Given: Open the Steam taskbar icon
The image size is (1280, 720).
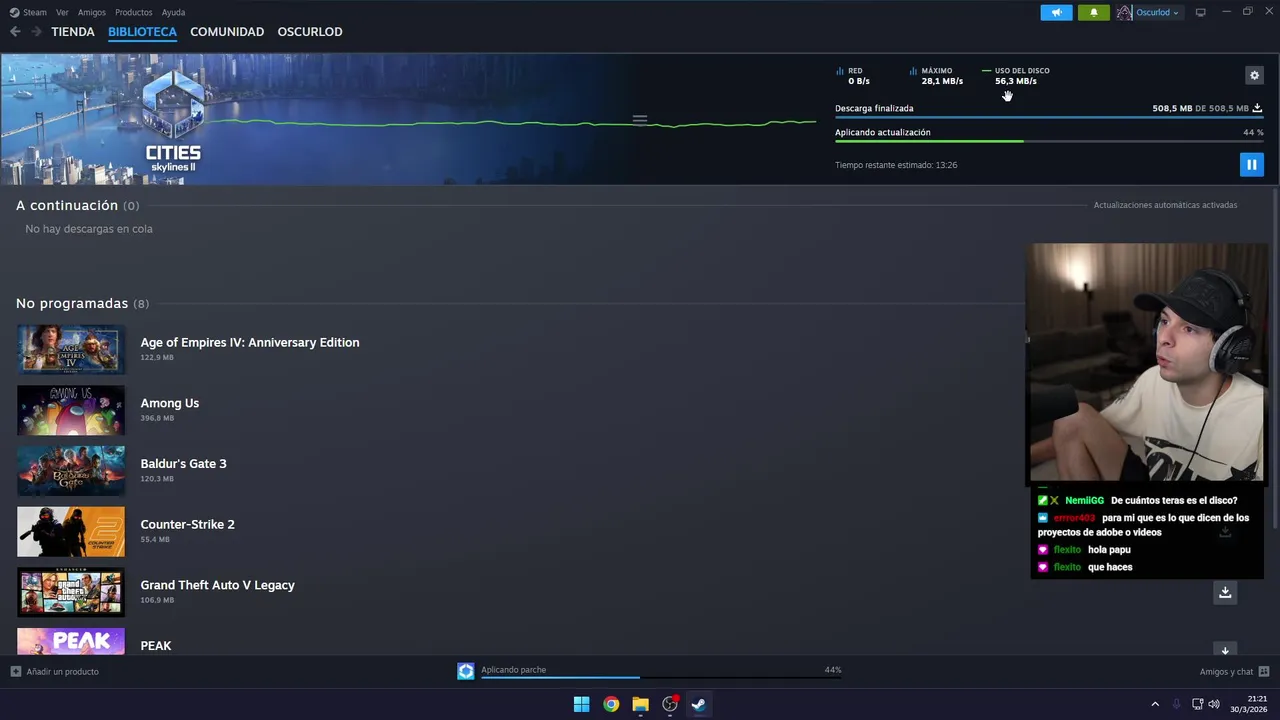Looking at the screenshot, I should [x=698, y=704].
